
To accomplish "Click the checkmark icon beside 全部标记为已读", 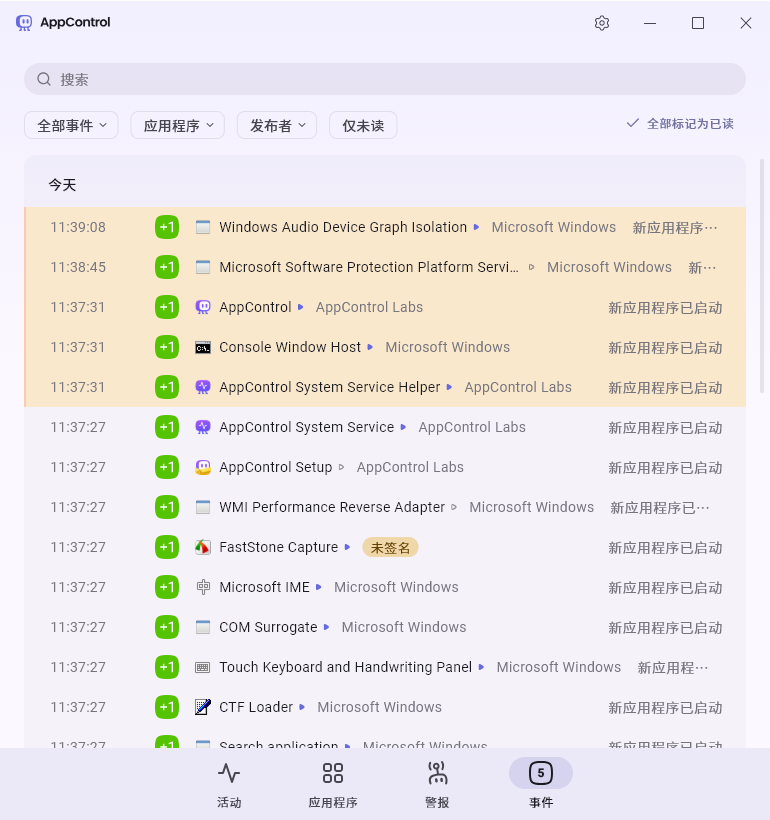I will pos(633,123).
